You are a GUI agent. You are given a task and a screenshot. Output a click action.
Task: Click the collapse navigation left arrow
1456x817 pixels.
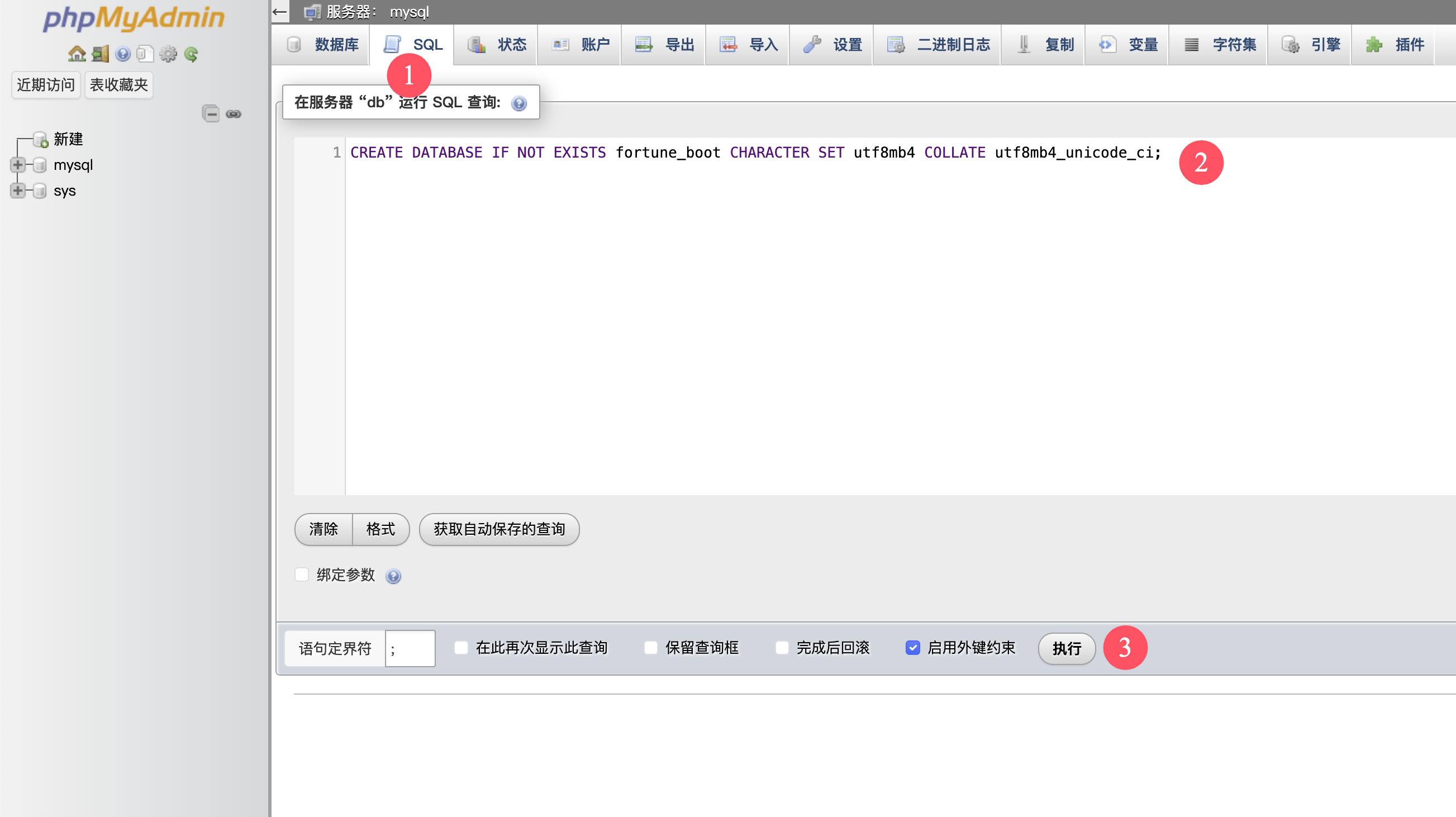[280, 11]
